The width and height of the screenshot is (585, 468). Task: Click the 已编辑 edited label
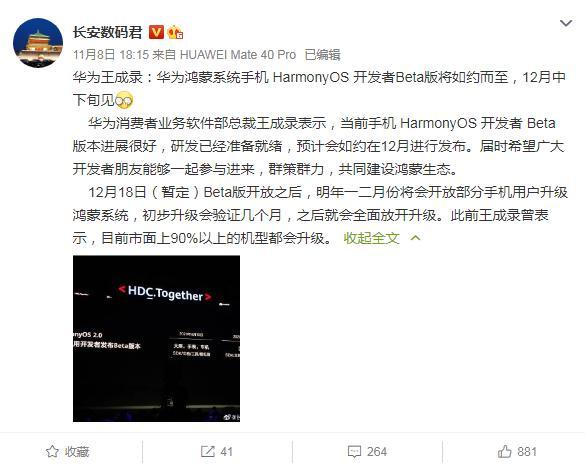tap(322, 55)
